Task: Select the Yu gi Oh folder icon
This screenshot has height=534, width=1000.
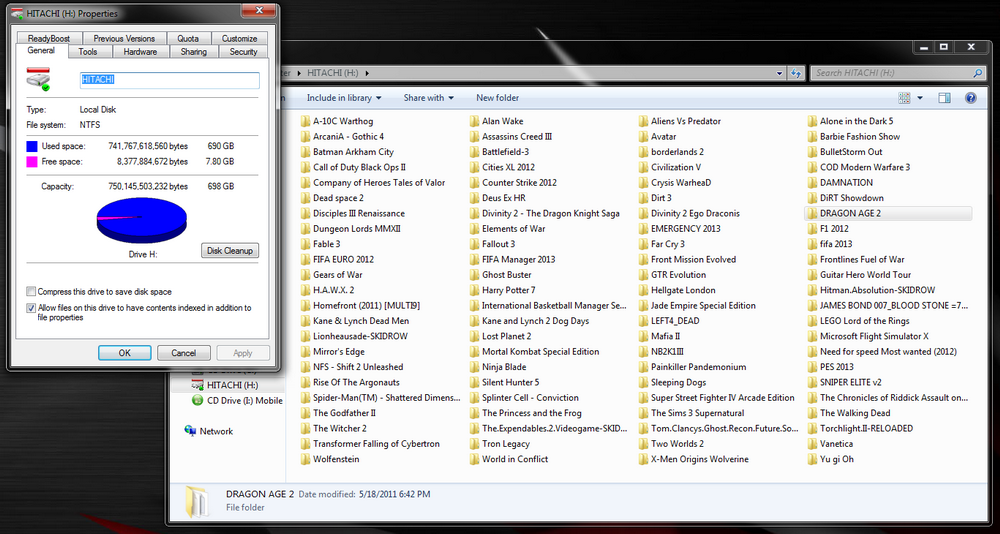Action: click(x=812, y=459)
